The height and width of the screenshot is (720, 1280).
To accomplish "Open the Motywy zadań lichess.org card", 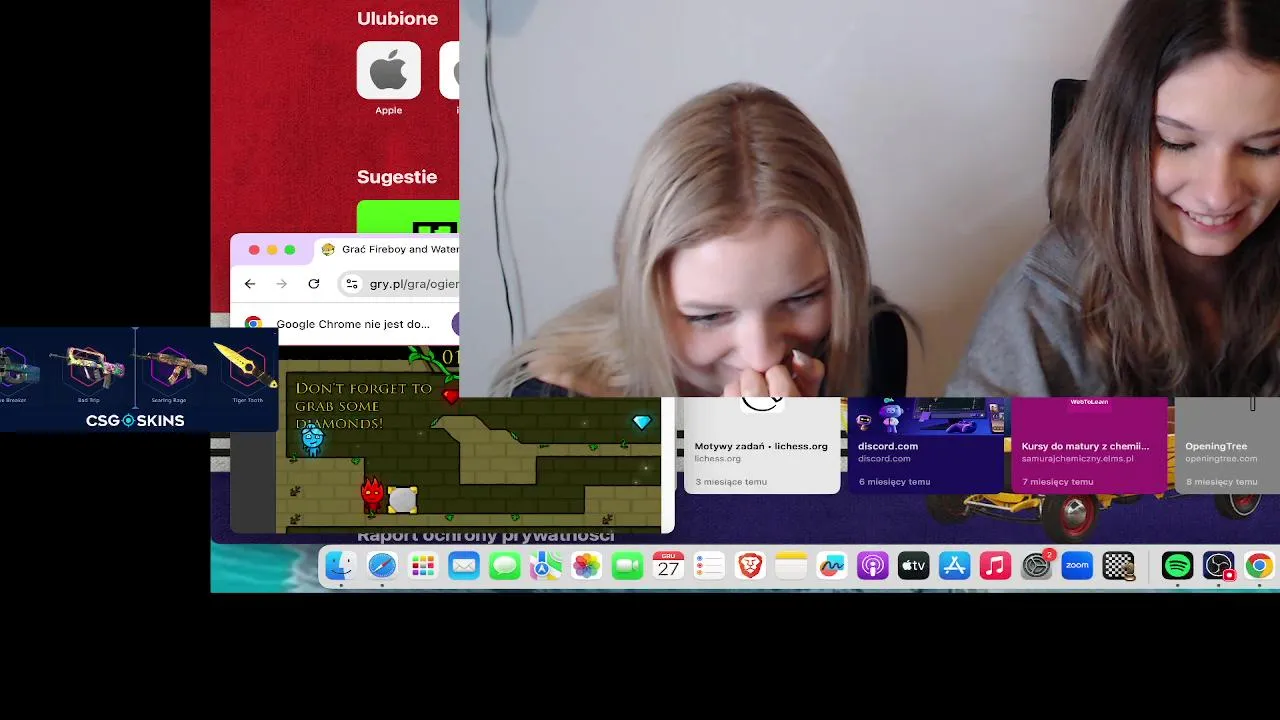I will 762,445.
